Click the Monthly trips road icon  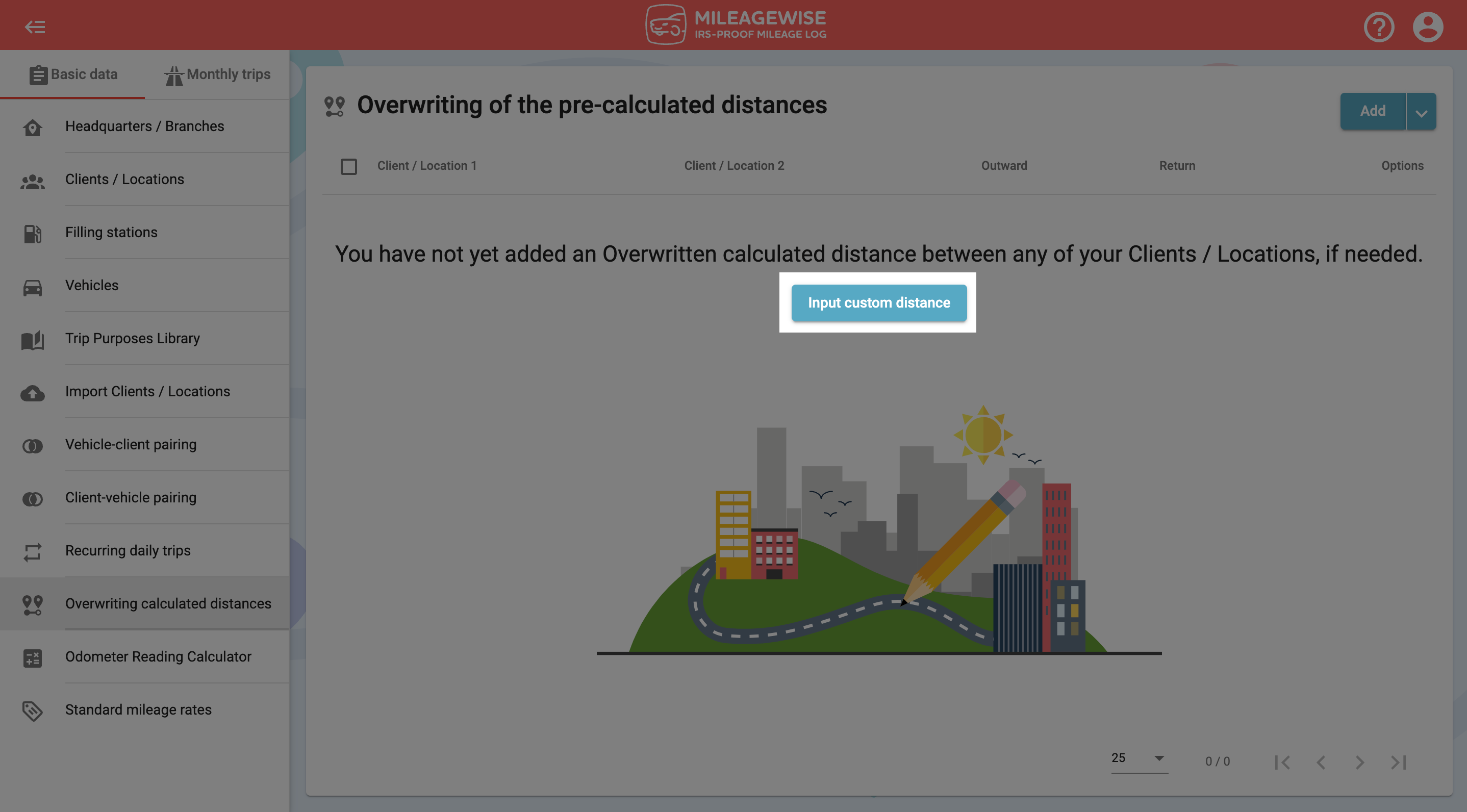point(174,75)
